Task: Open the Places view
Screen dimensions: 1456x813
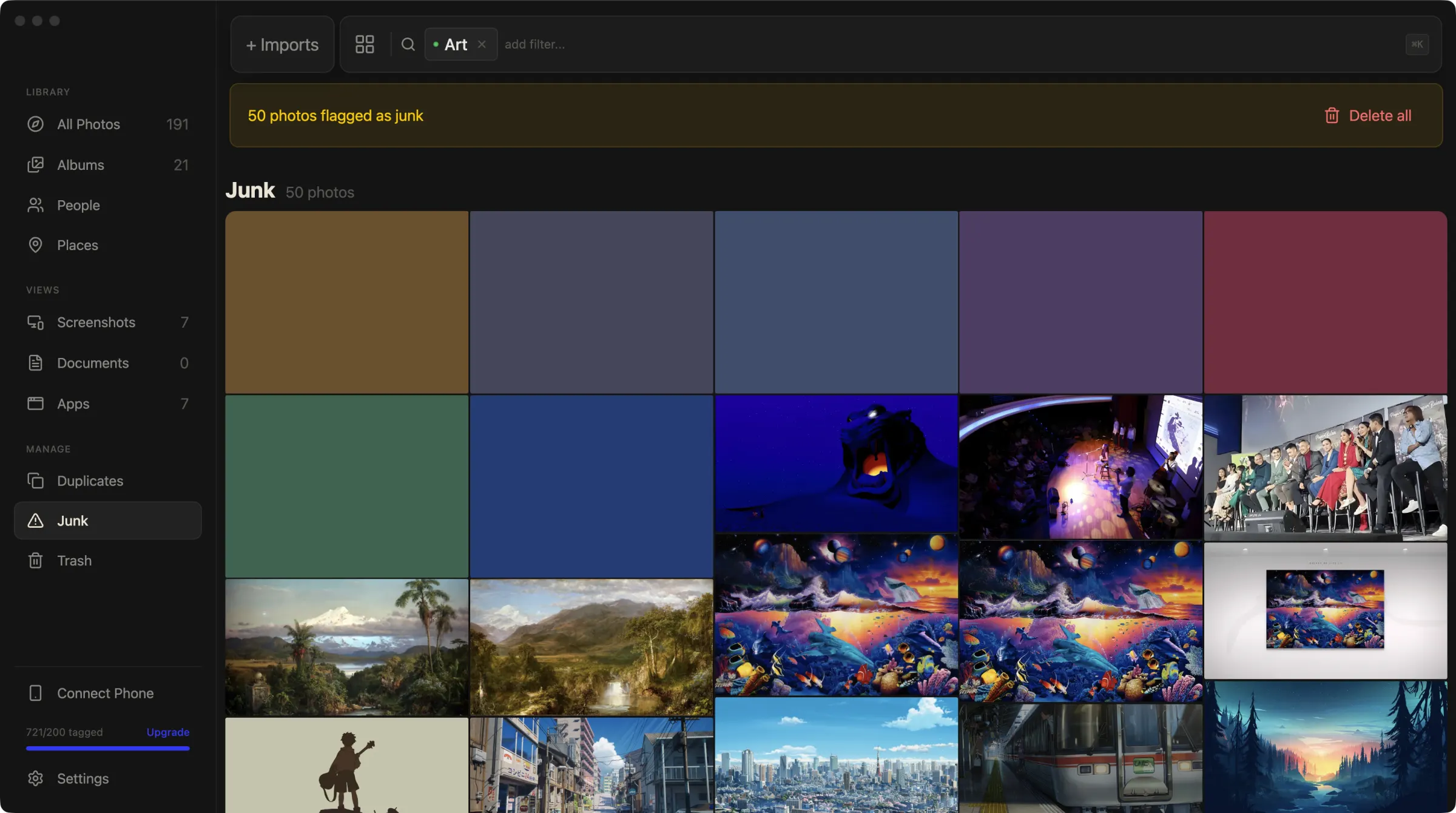Action: tap(108, 245)
